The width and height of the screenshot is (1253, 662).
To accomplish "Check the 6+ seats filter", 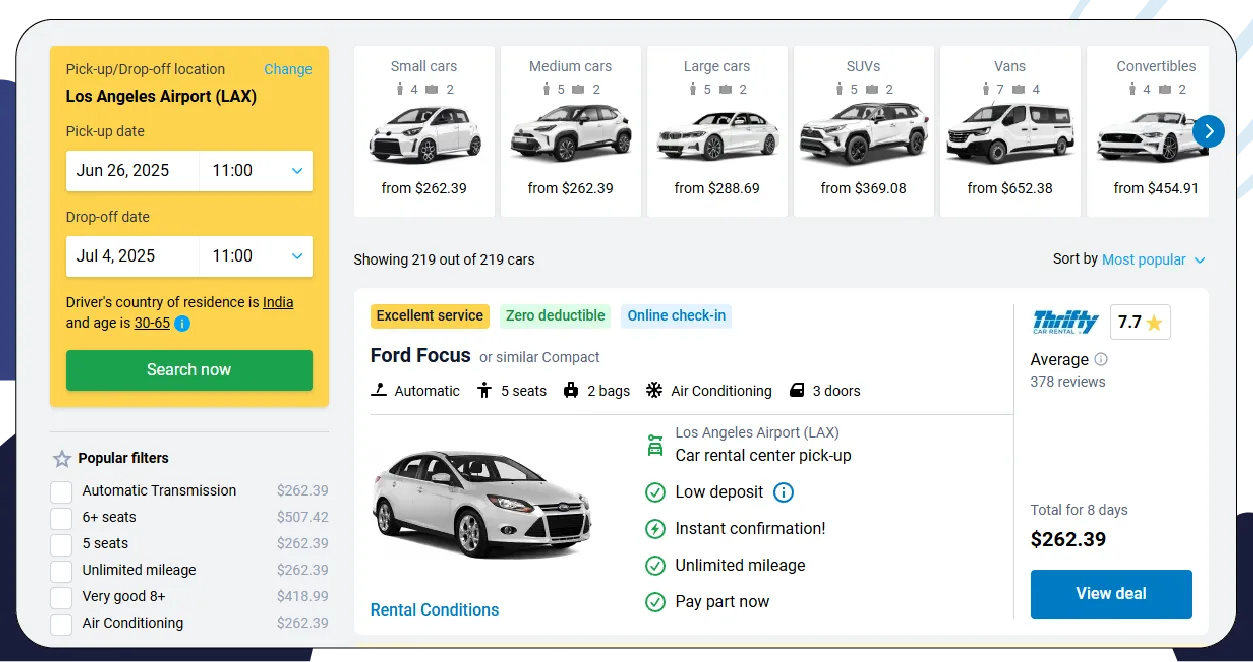I will click(x=60, y=517).
